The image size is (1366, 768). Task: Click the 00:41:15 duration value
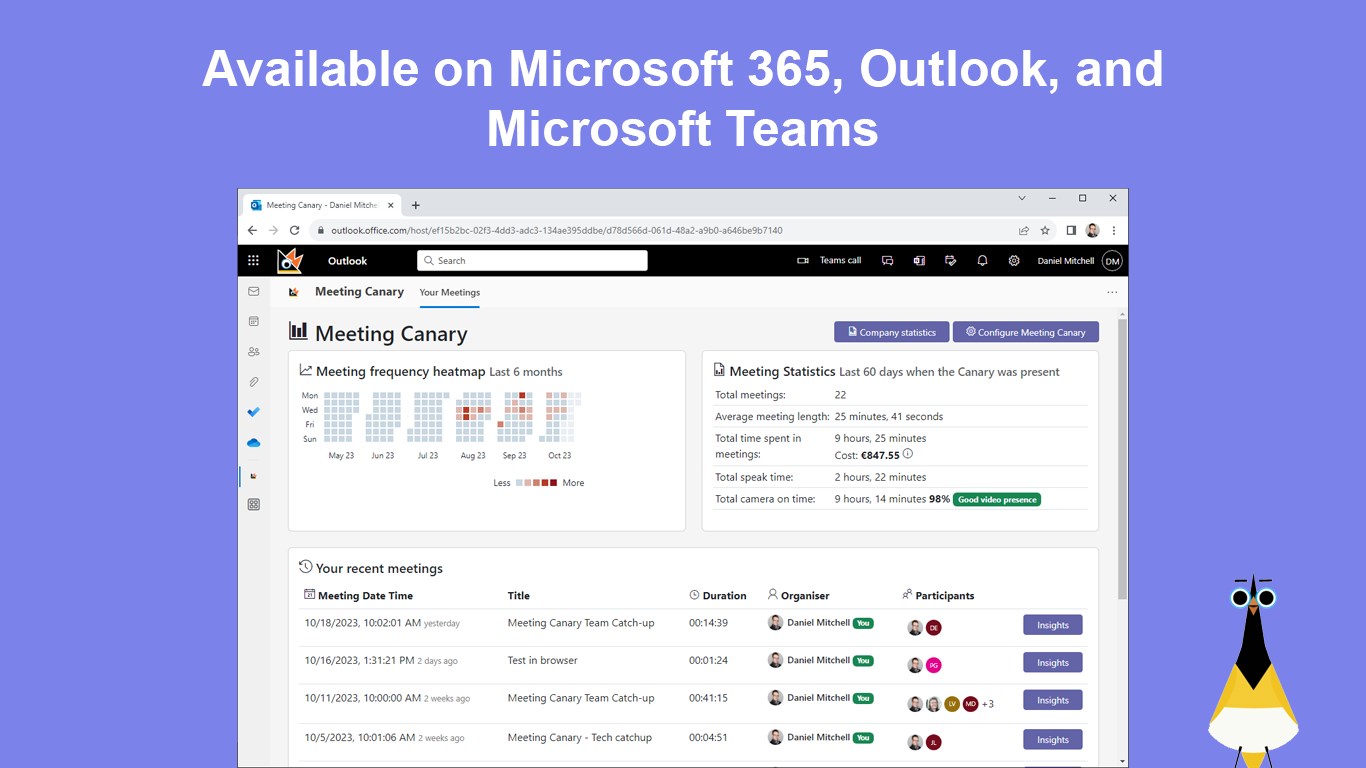click(x=708, y=698)
